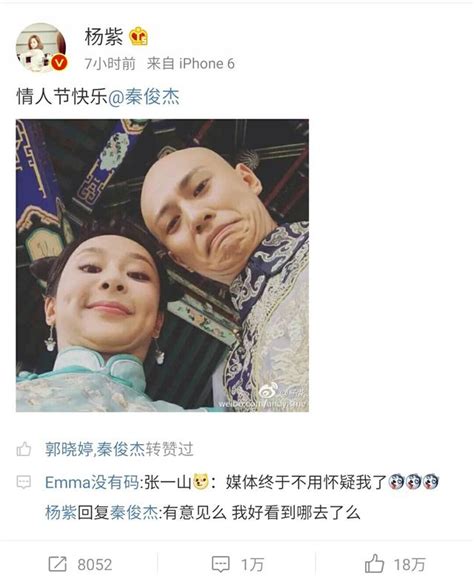Open comments via the bottom bubble icon
The image size is (474, 582).
pyautogui.click(x=220, y=564)
